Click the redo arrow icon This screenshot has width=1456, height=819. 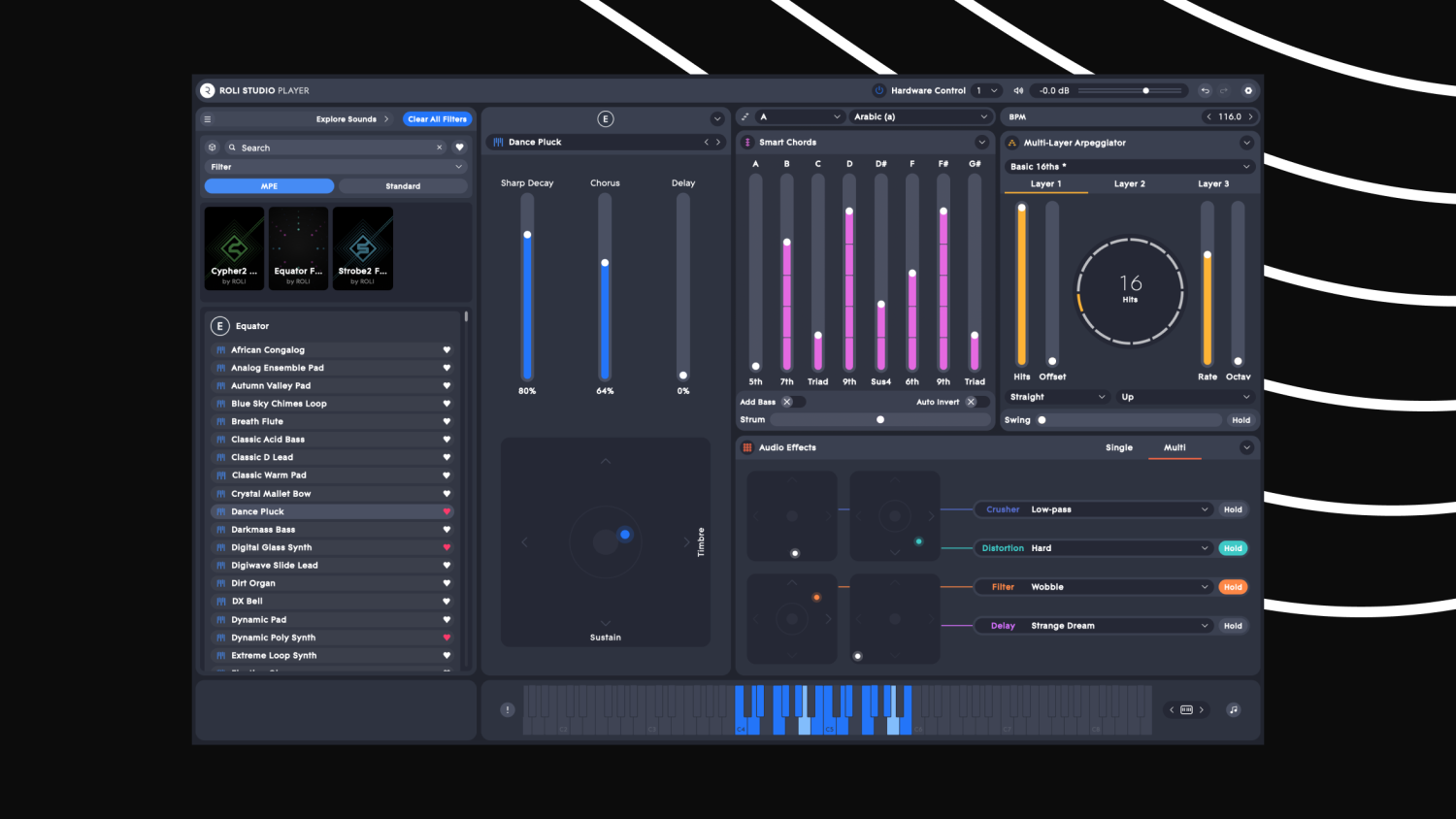pos(1224,90)
